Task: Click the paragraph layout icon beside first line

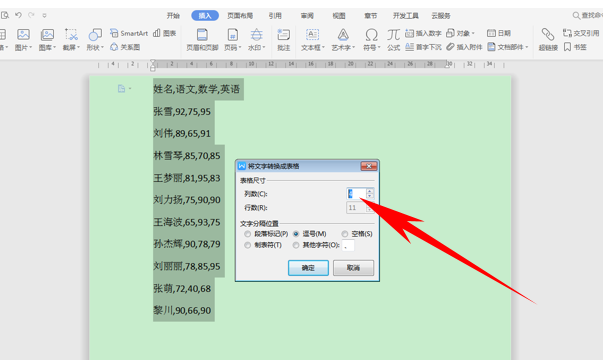Action: pyautogui.click(x=122, y=89)
